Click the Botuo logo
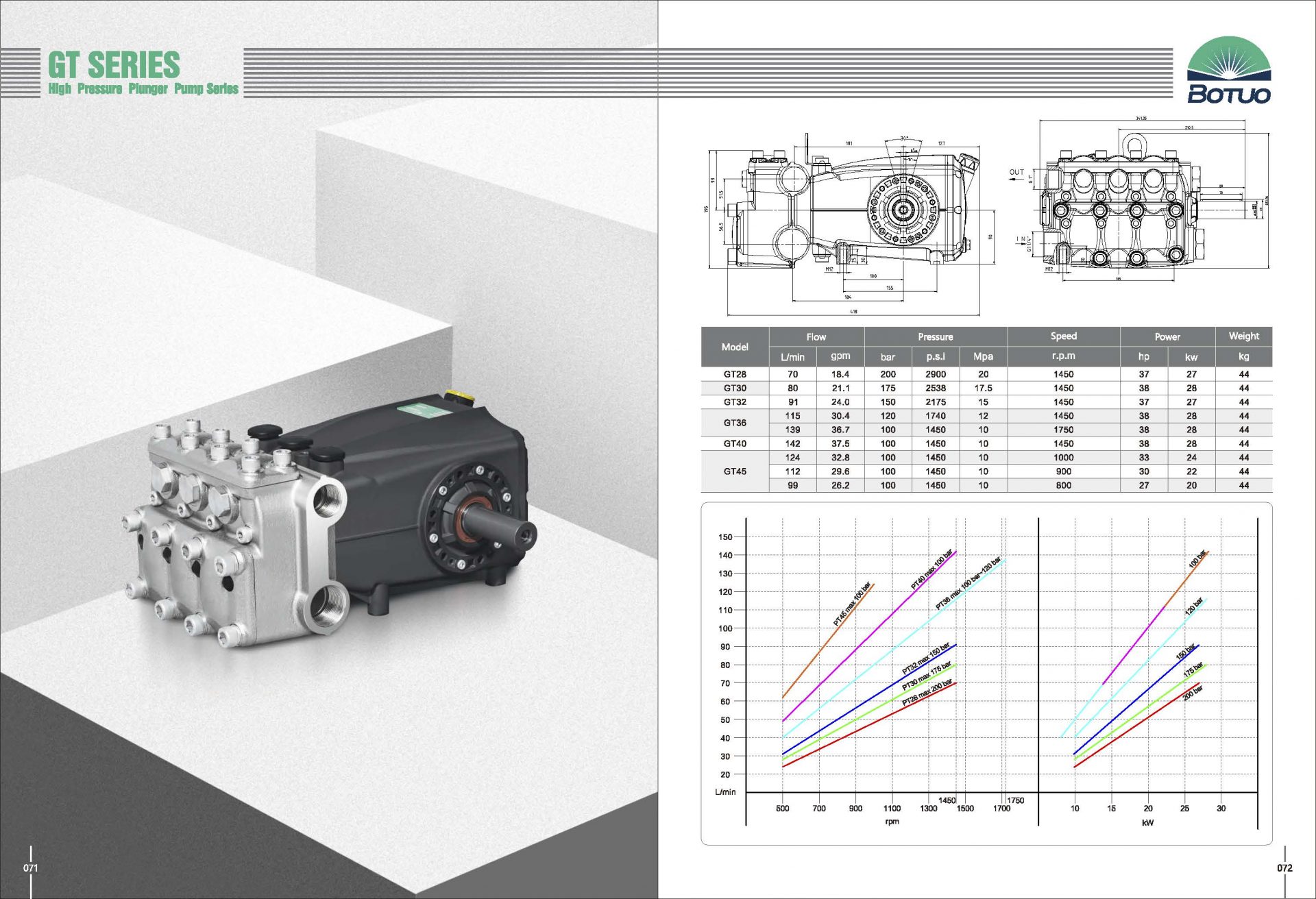 (x=1228, y=71)
